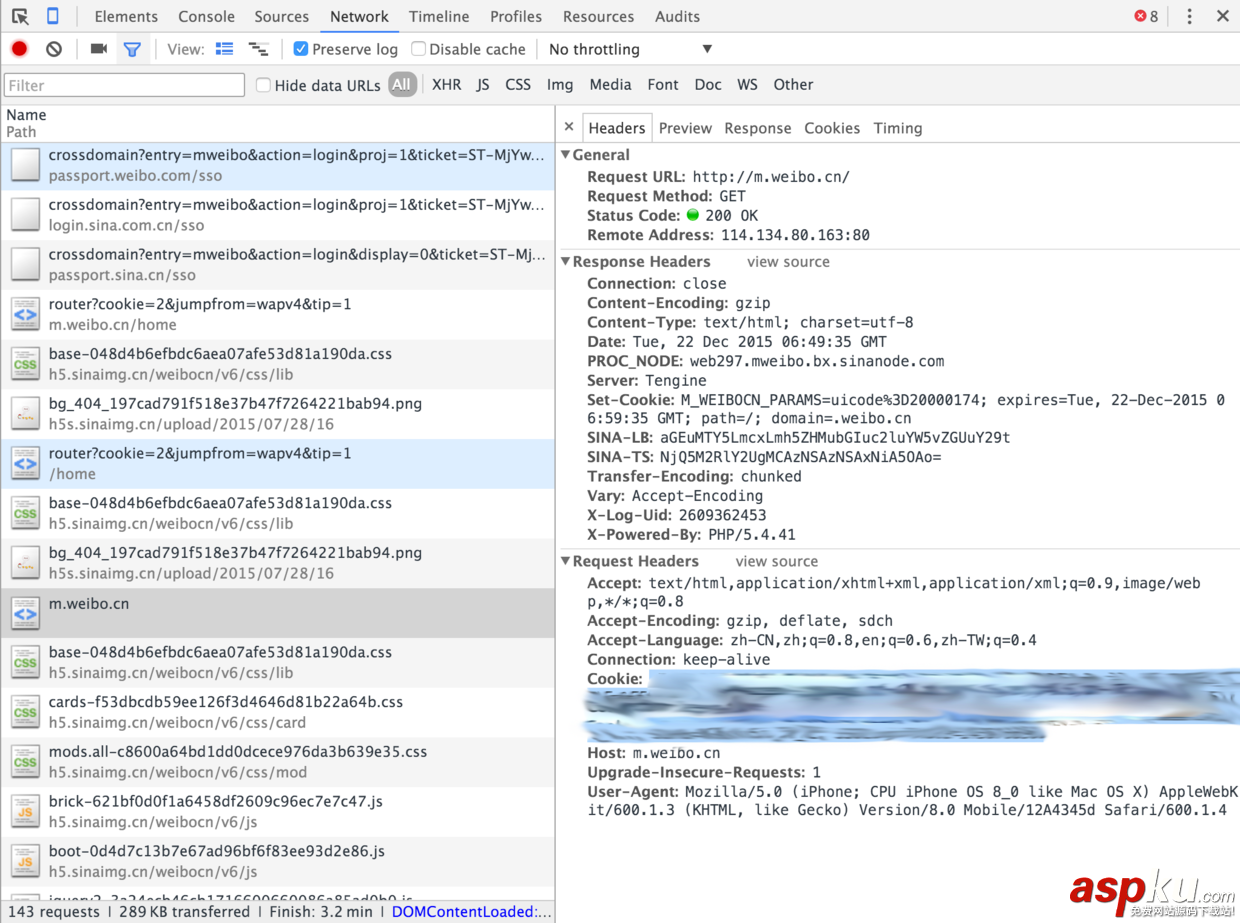Switch to the Response details tab
Viewport: 1240px width, 923px height.
pyautogui.click(x=758, y=128)
